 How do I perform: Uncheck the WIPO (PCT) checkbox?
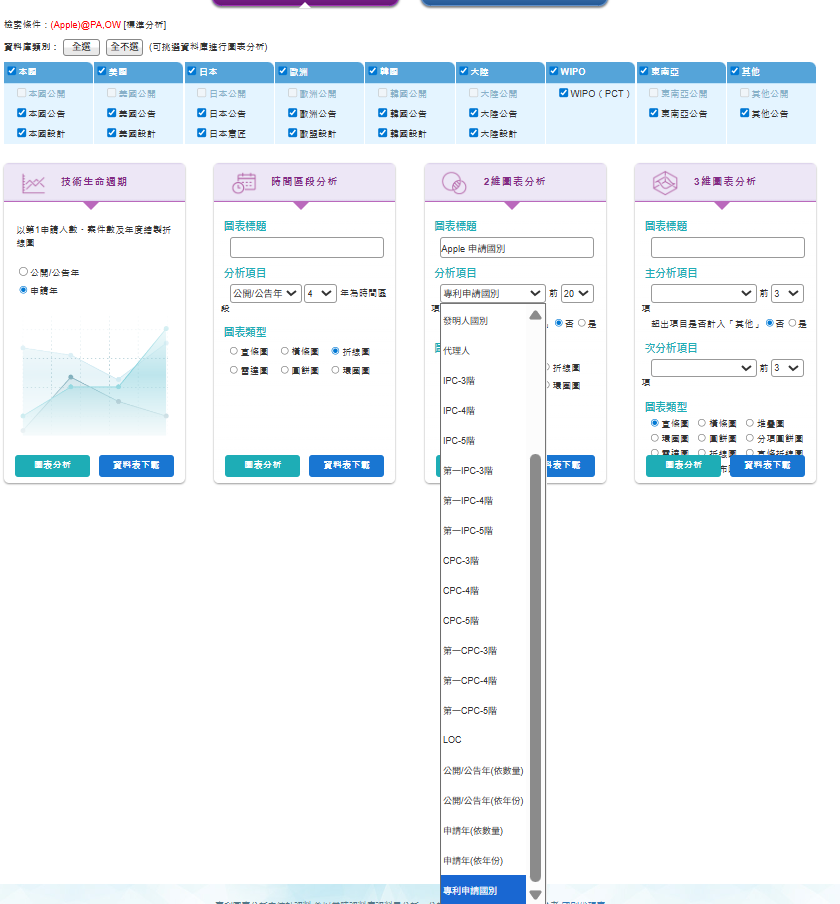[x=564, y=93]
